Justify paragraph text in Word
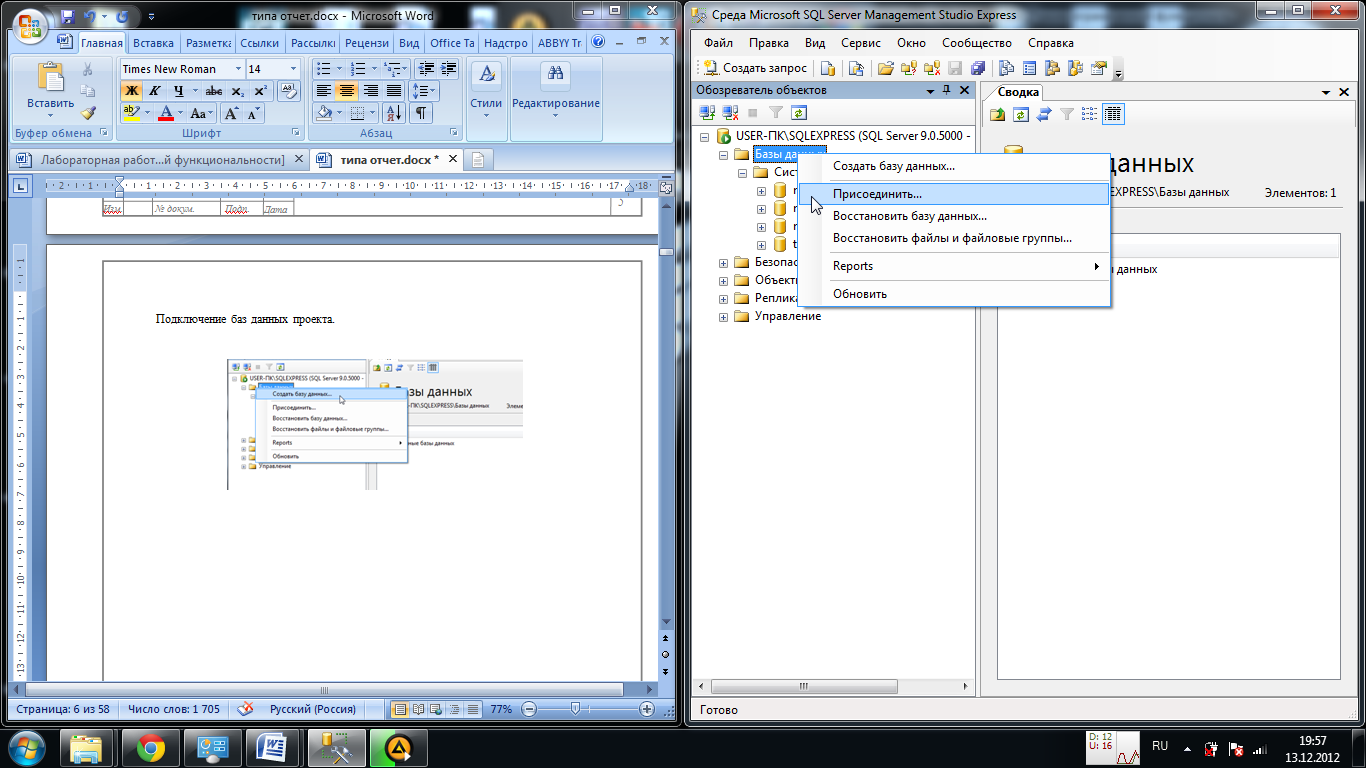 tap(394, 91)
